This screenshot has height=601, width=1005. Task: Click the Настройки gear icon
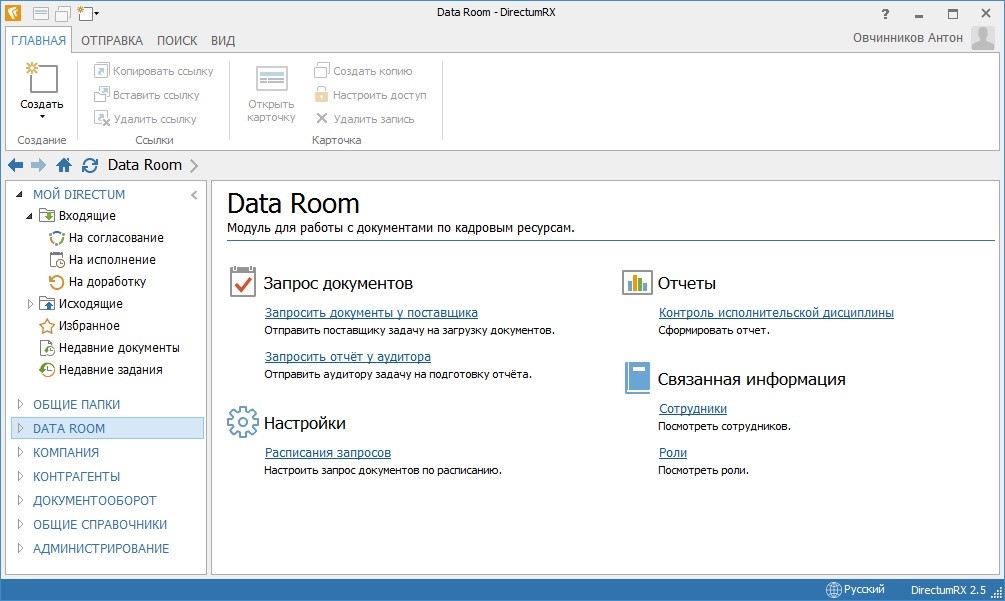(x=243, y=422)
